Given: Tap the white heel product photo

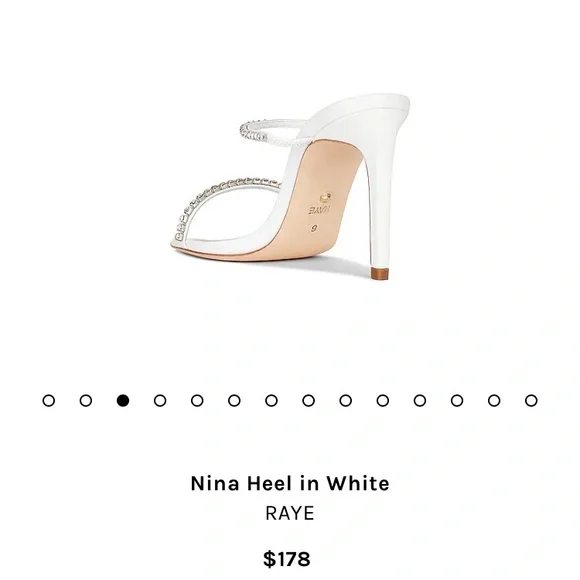Looking at the screenshot, I should (x=290, y=187).
